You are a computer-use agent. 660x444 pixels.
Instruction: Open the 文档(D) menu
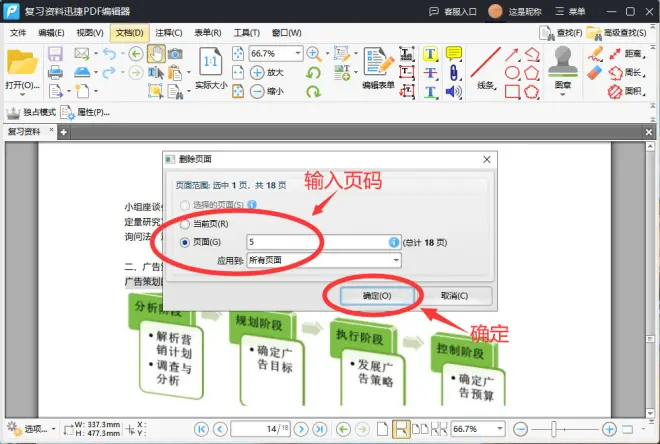(x=130, y=33)
